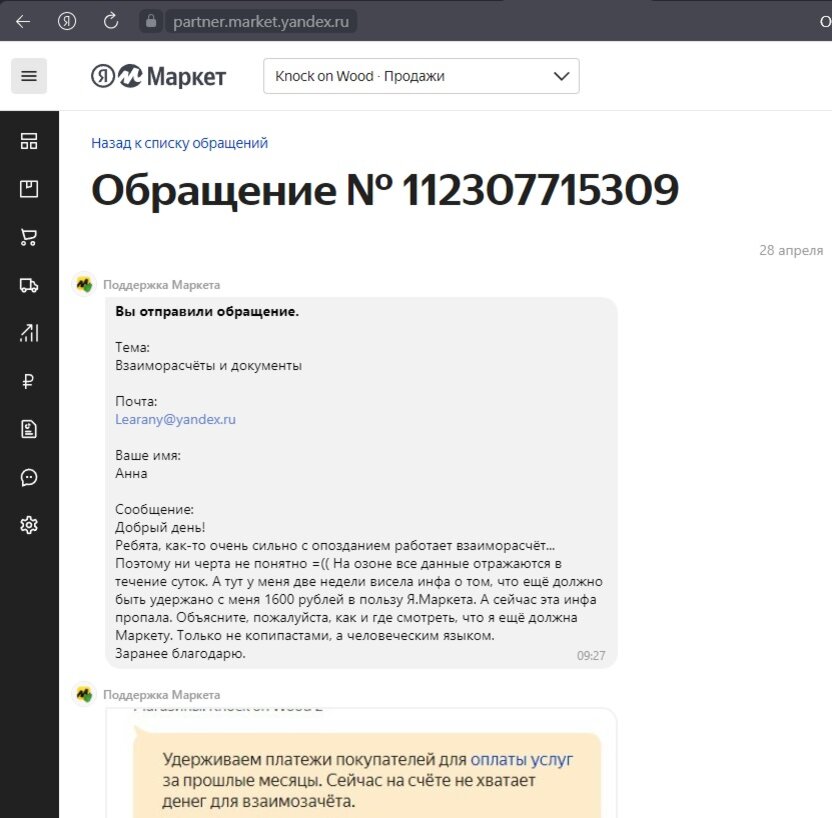Open the products box sidebar icon
Viewport: 832px width, 818px height.
[x=29, y=189]
